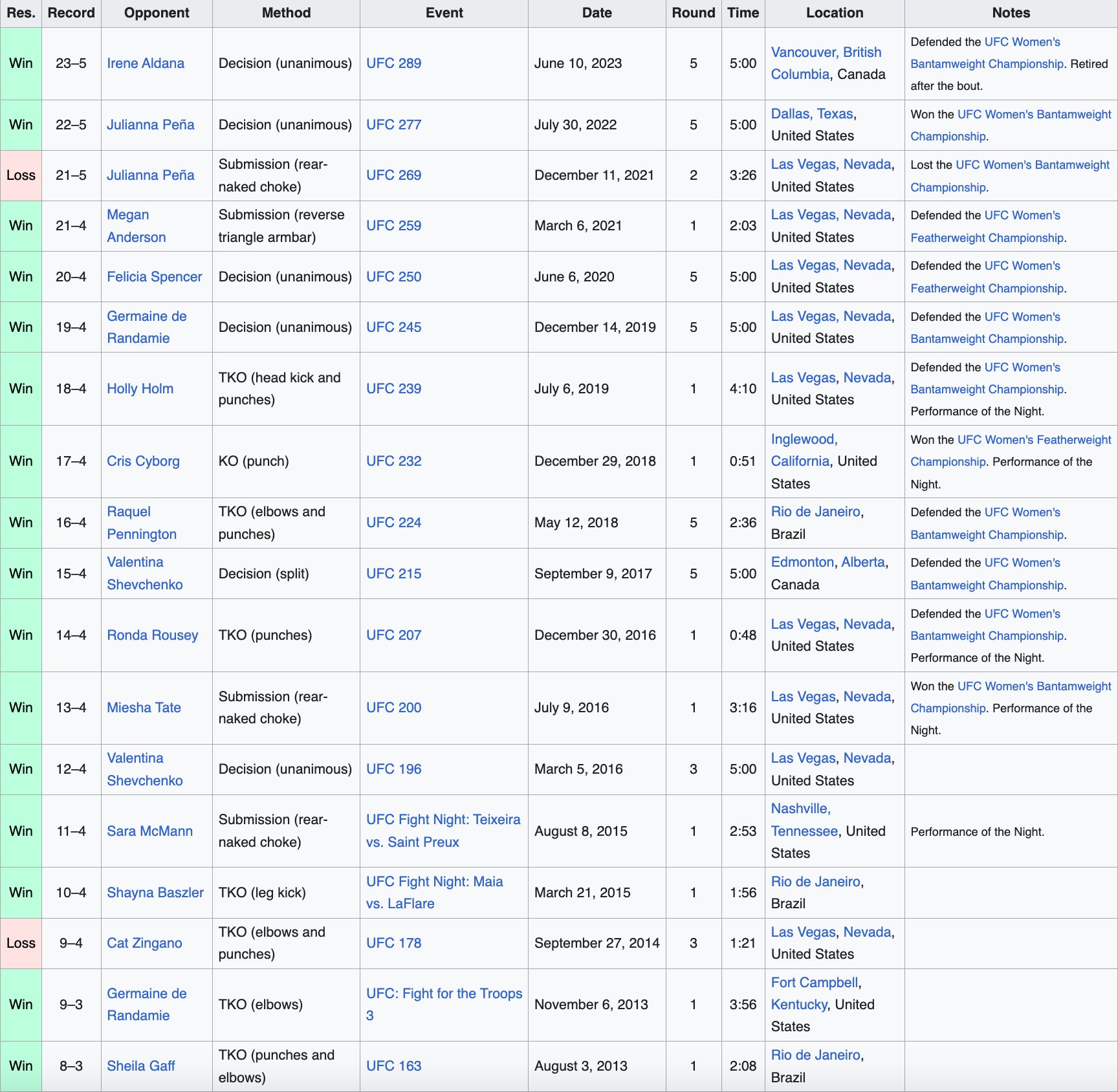The height and width of the screenshot is (1092, 1118).
Task: Click the Edmonton location link
Action: (x=802, y=562)
